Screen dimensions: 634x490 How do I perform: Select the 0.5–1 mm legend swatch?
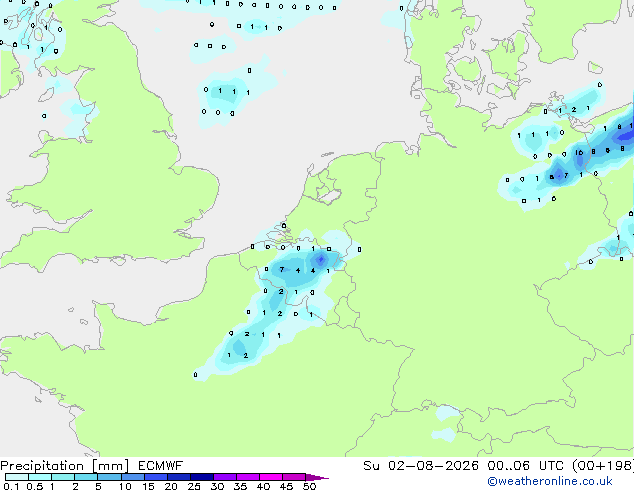[40, 477]
